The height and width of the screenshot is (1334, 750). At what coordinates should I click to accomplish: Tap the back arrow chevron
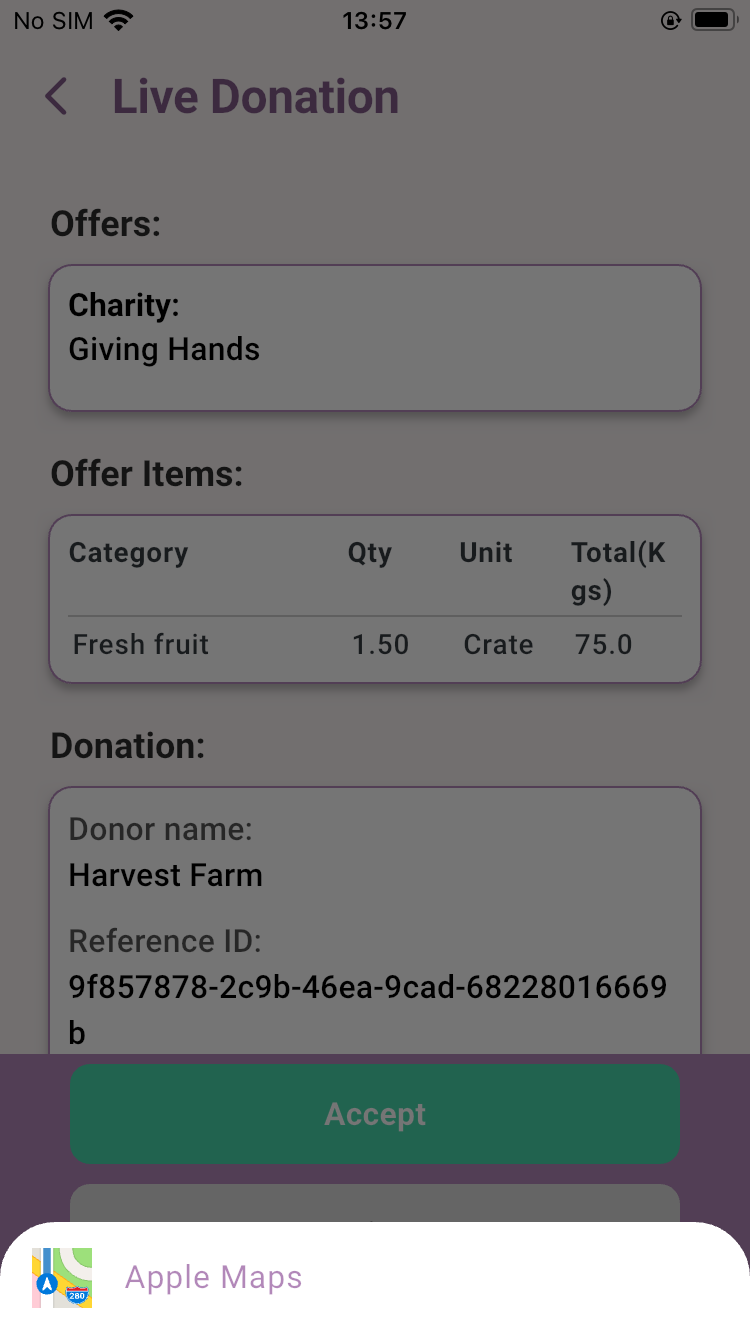(x=56, y=97)
